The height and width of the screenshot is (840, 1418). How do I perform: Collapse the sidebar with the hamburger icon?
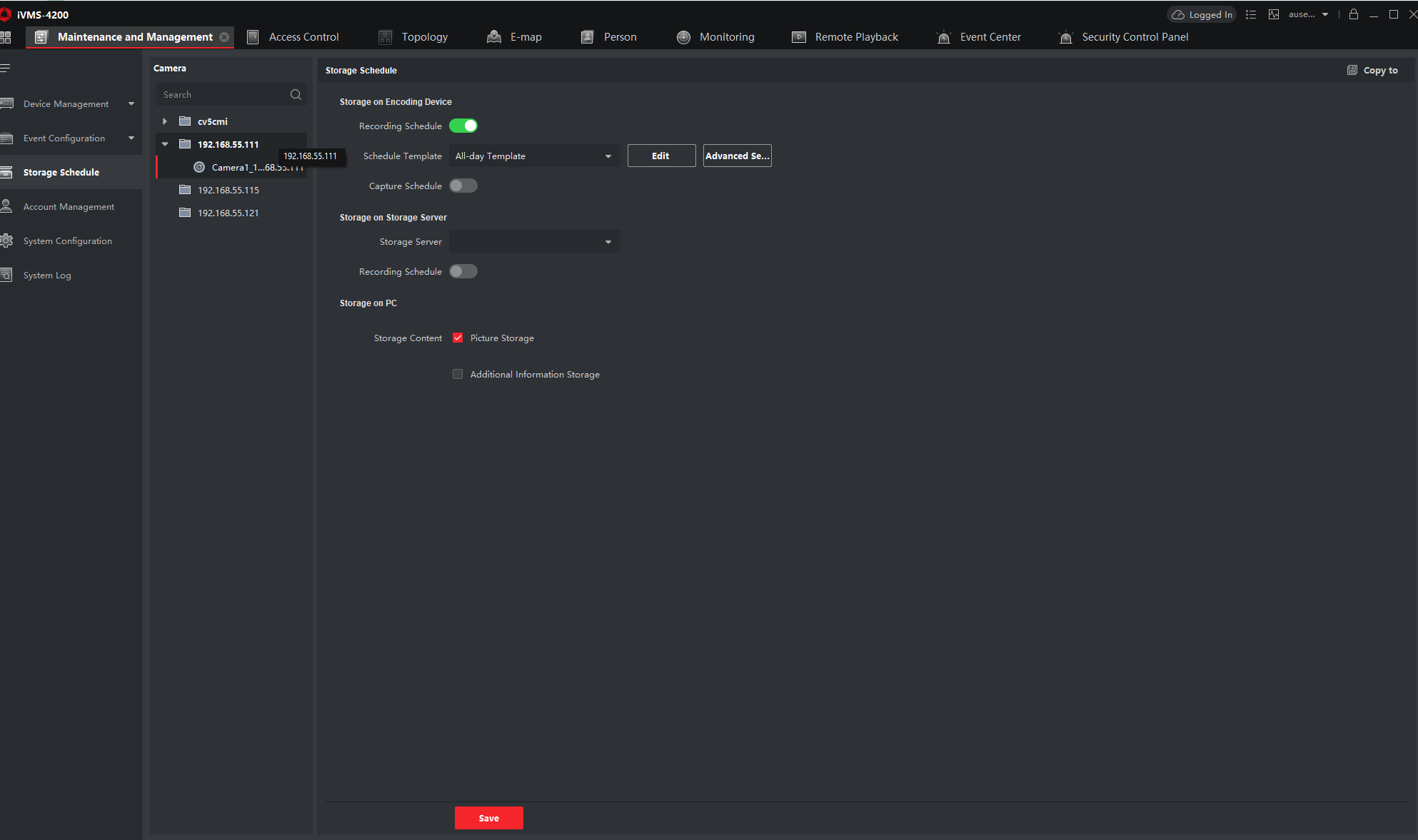(6, 69)
